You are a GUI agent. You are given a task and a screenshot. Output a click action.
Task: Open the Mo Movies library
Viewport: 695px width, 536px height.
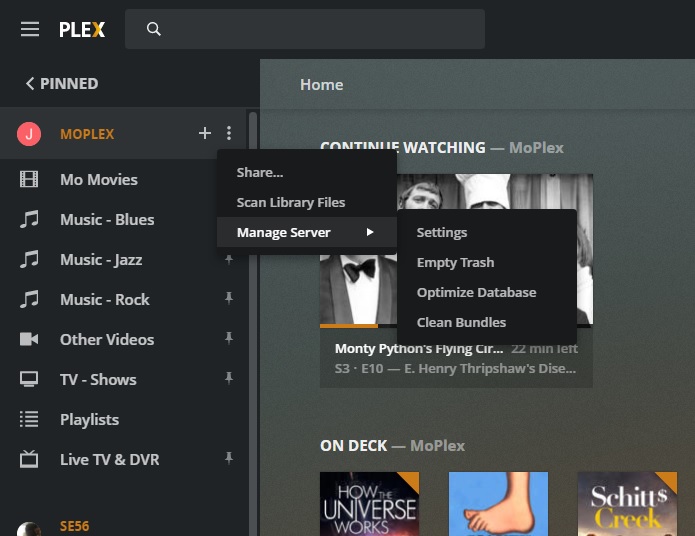click(x=99, y=180)
